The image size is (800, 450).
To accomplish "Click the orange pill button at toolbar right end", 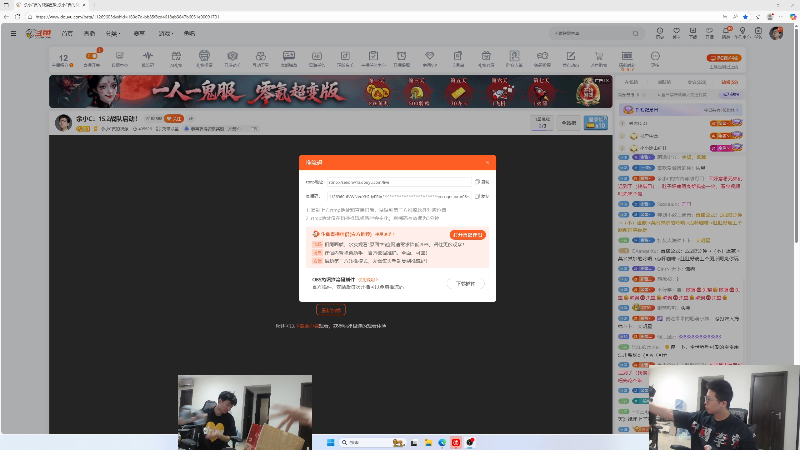I will (723, 58).
